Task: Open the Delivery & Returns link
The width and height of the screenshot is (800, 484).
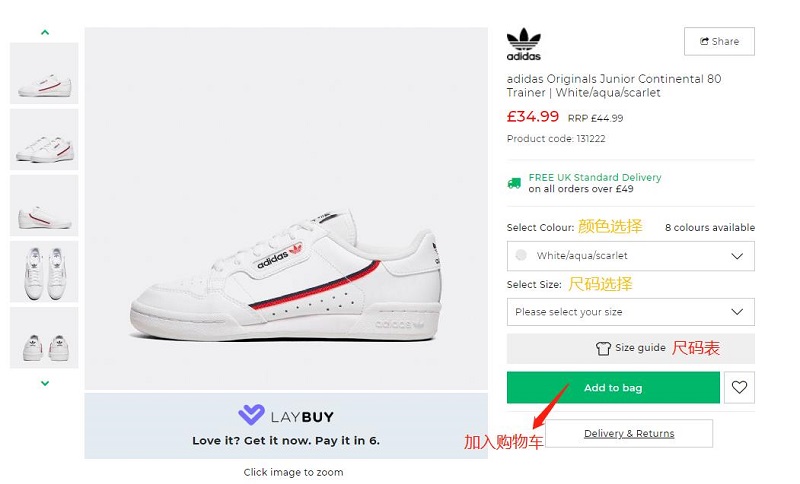Action: 629,434
